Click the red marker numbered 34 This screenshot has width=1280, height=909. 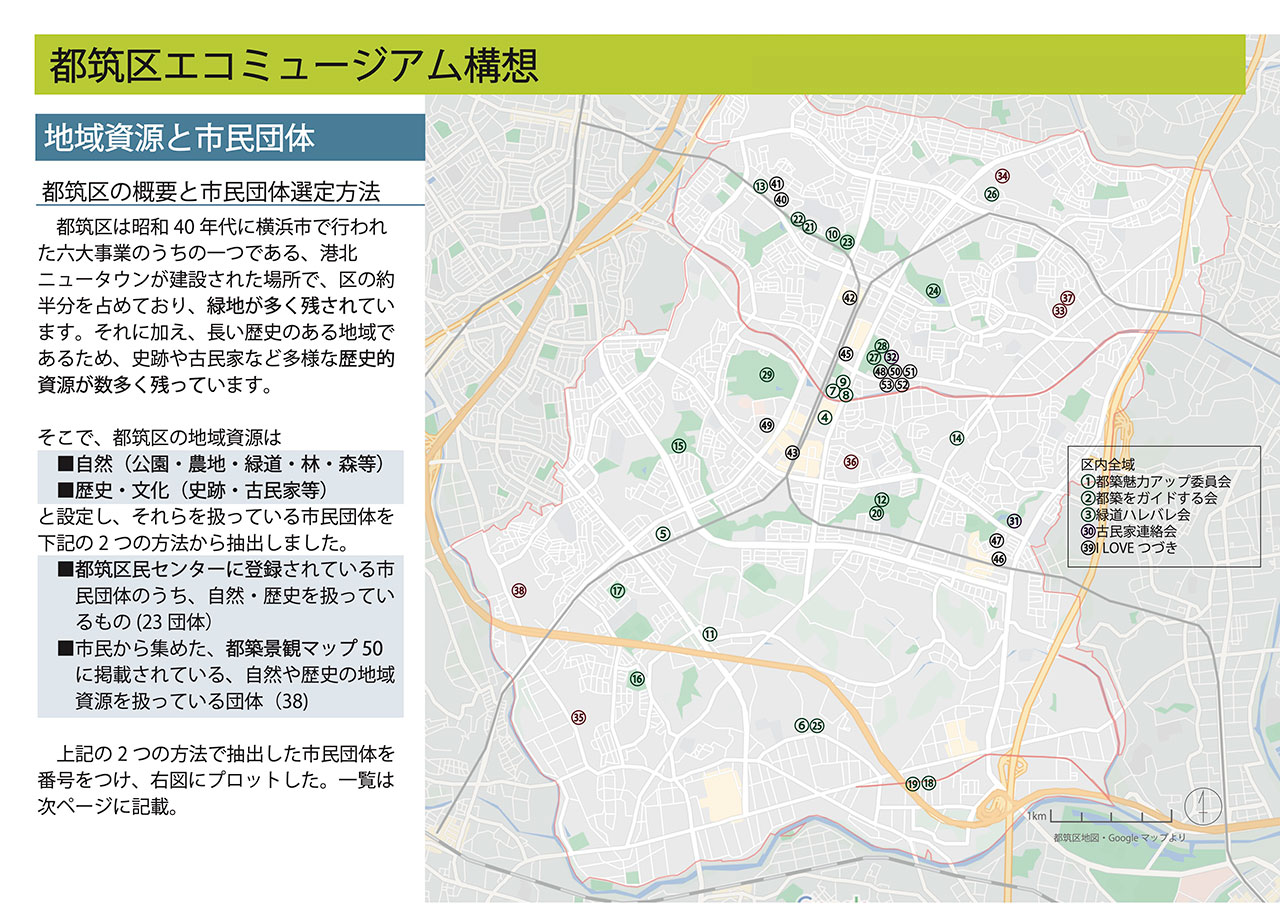(1003, 176)
